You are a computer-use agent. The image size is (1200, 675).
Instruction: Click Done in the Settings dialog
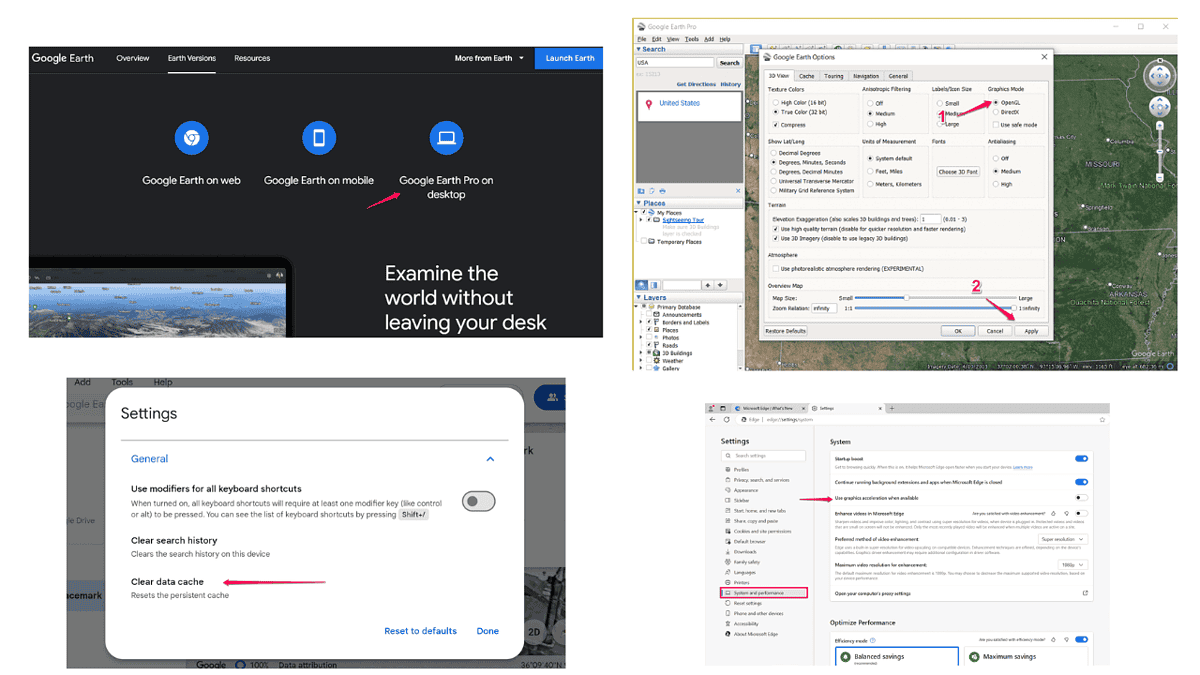pos(488,631)
